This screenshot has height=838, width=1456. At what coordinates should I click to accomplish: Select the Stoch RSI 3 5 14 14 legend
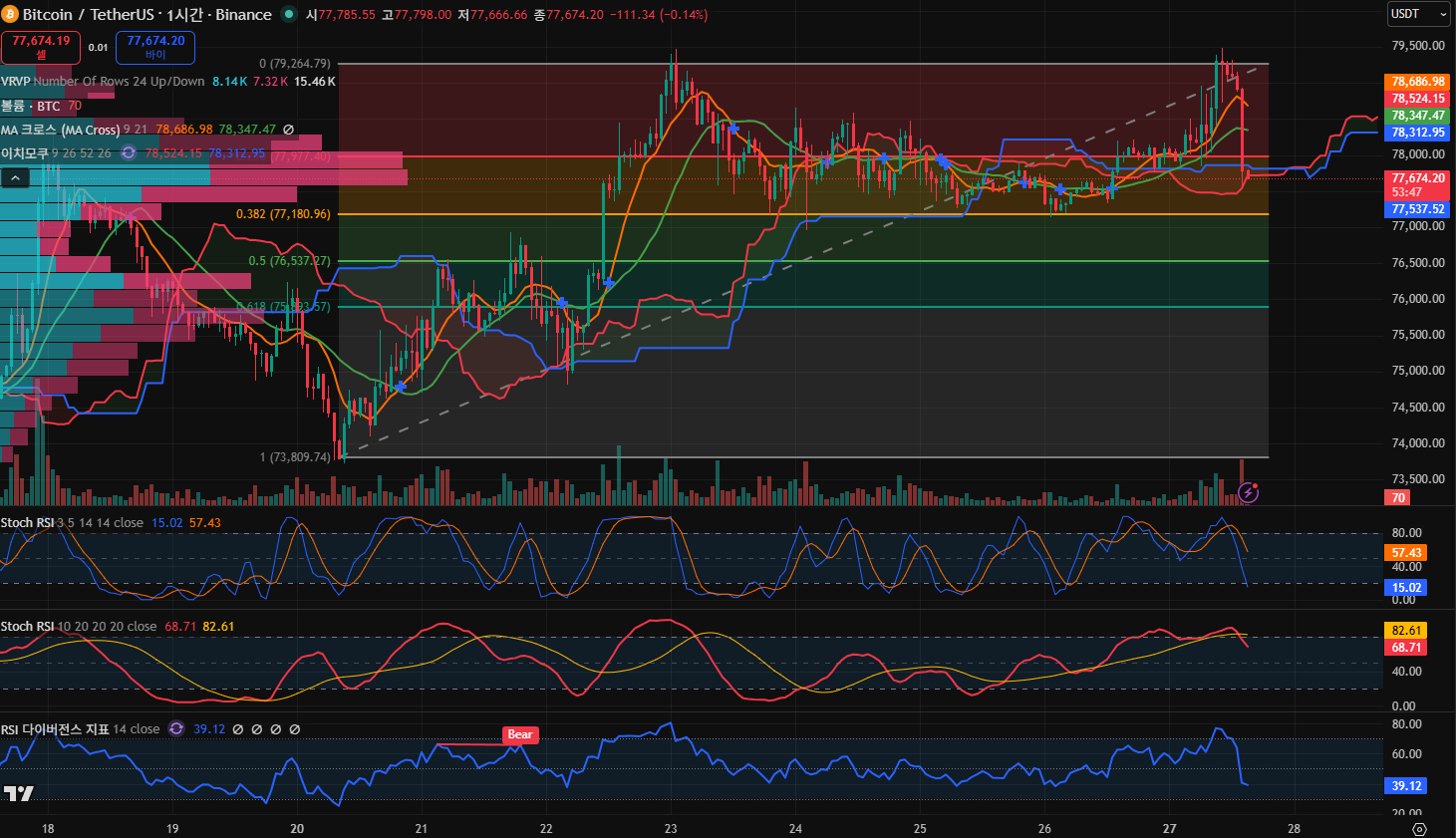pos(72,522)
